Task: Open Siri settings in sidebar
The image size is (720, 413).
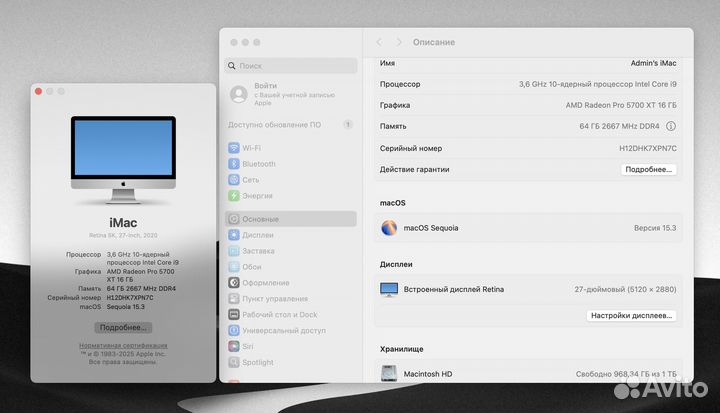Action: click(x=291, y=346)
